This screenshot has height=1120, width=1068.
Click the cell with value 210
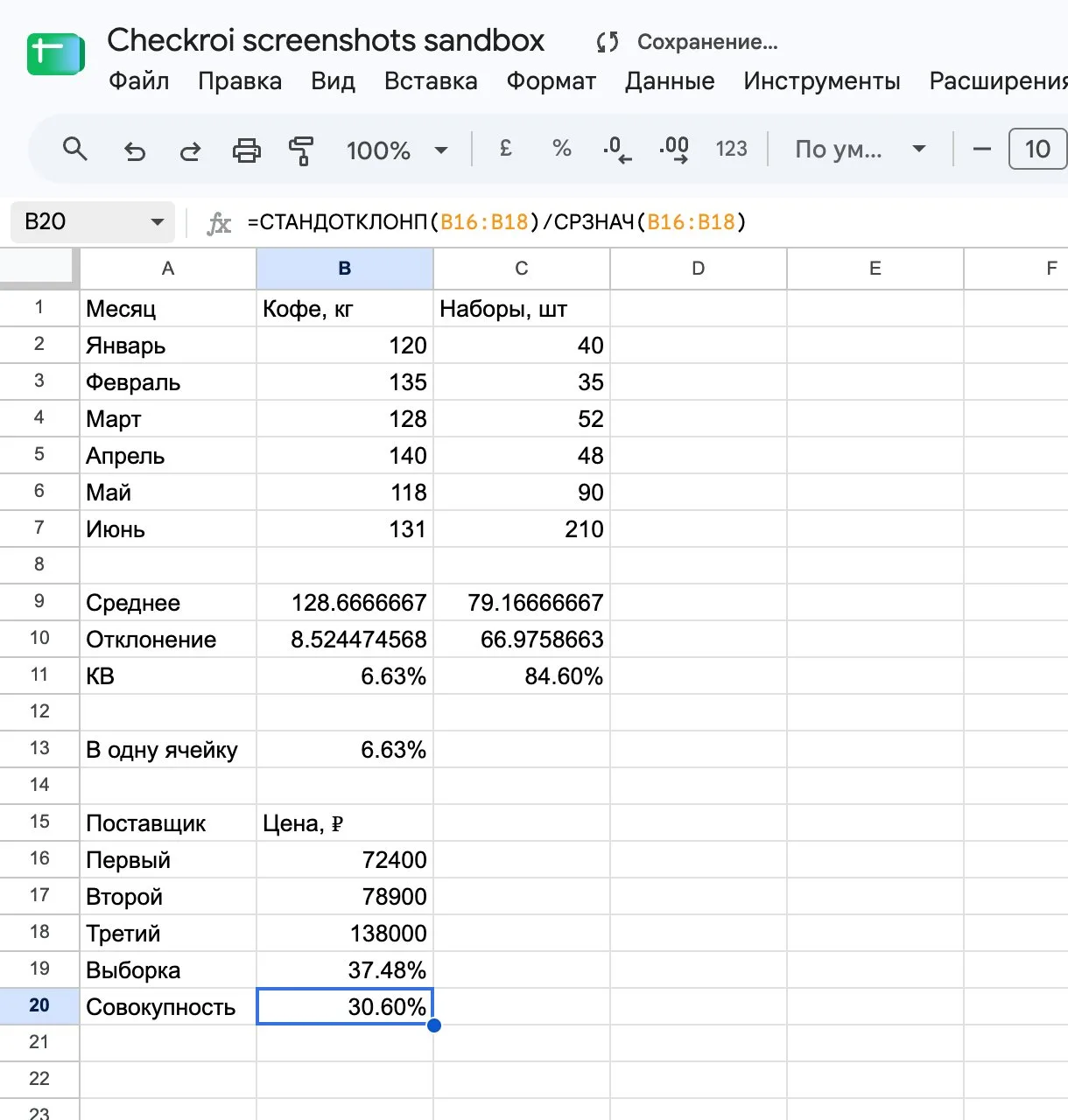click(522, 528)
